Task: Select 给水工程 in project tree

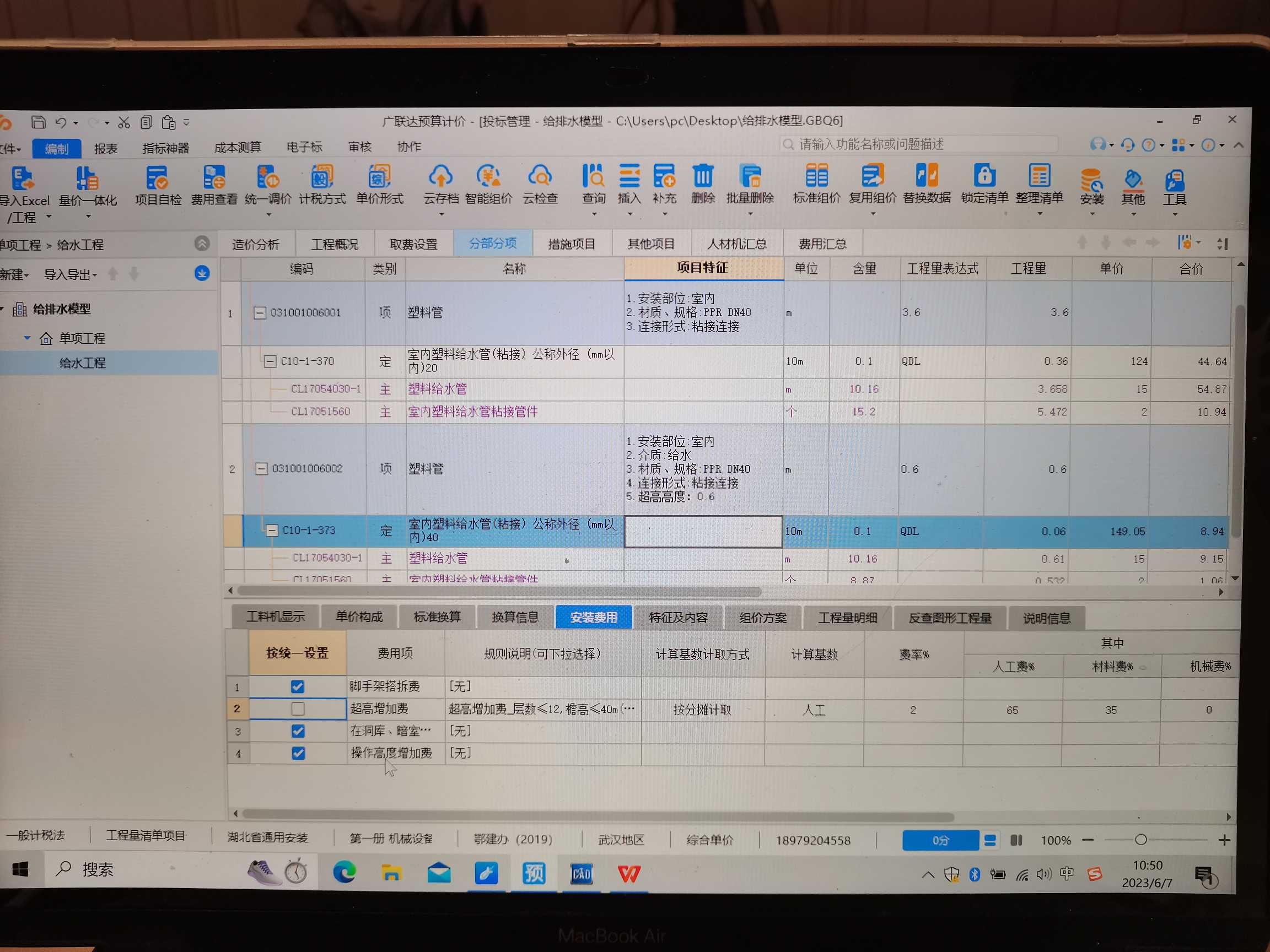Action: 82,363
